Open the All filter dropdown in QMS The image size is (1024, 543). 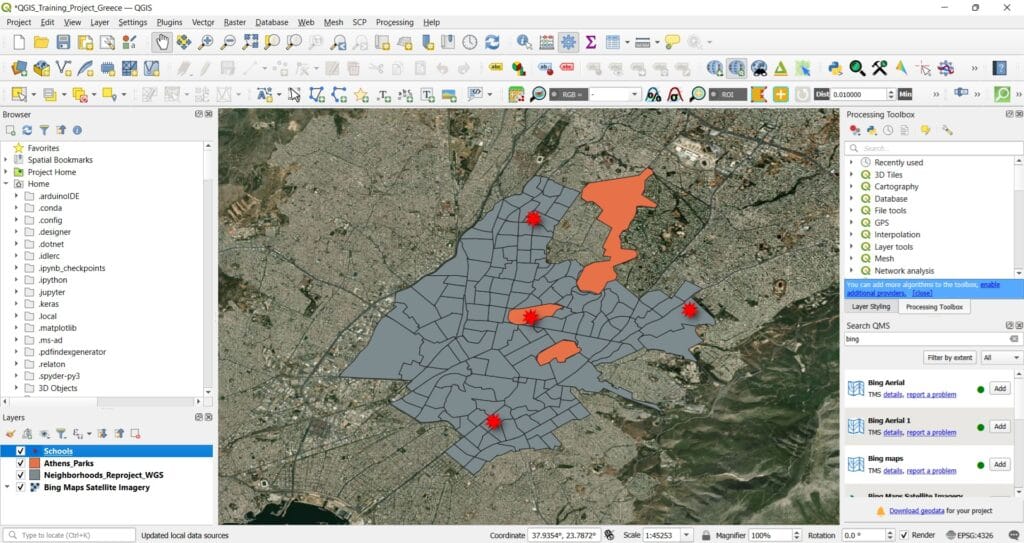1000,357
